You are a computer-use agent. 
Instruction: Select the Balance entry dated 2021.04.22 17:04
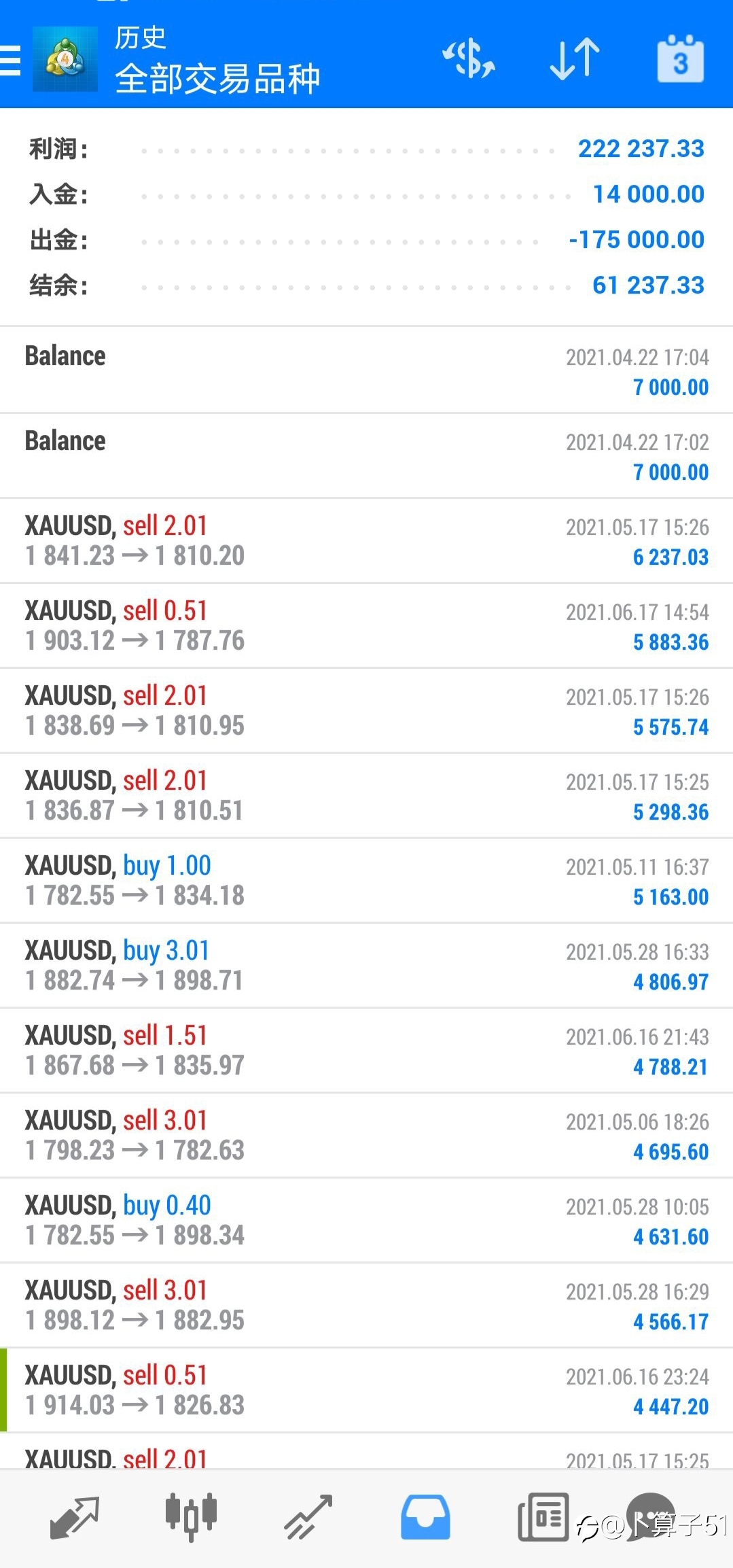(367, 370)
